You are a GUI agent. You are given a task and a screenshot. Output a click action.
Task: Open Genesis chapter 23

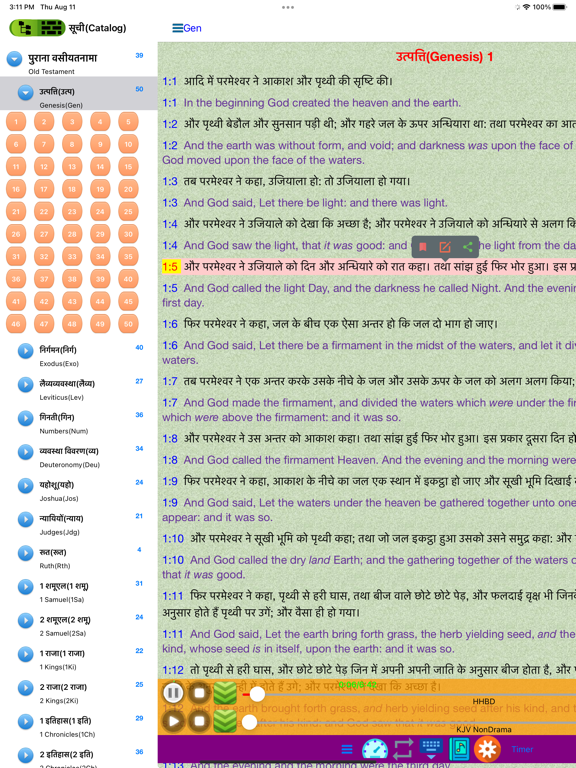72,212
